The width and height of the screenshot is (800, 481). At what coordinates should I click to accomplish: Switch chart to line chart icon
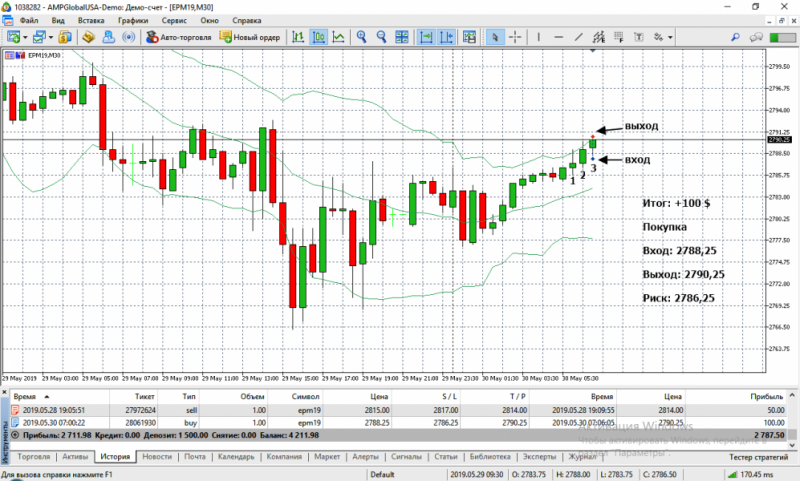pos(338,37)
